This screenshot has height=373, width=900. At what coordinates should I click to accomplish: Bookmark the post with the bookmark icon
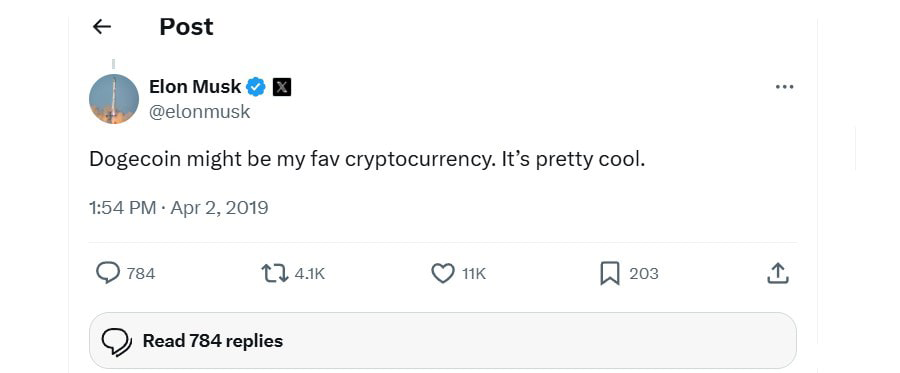pos(610,274)
